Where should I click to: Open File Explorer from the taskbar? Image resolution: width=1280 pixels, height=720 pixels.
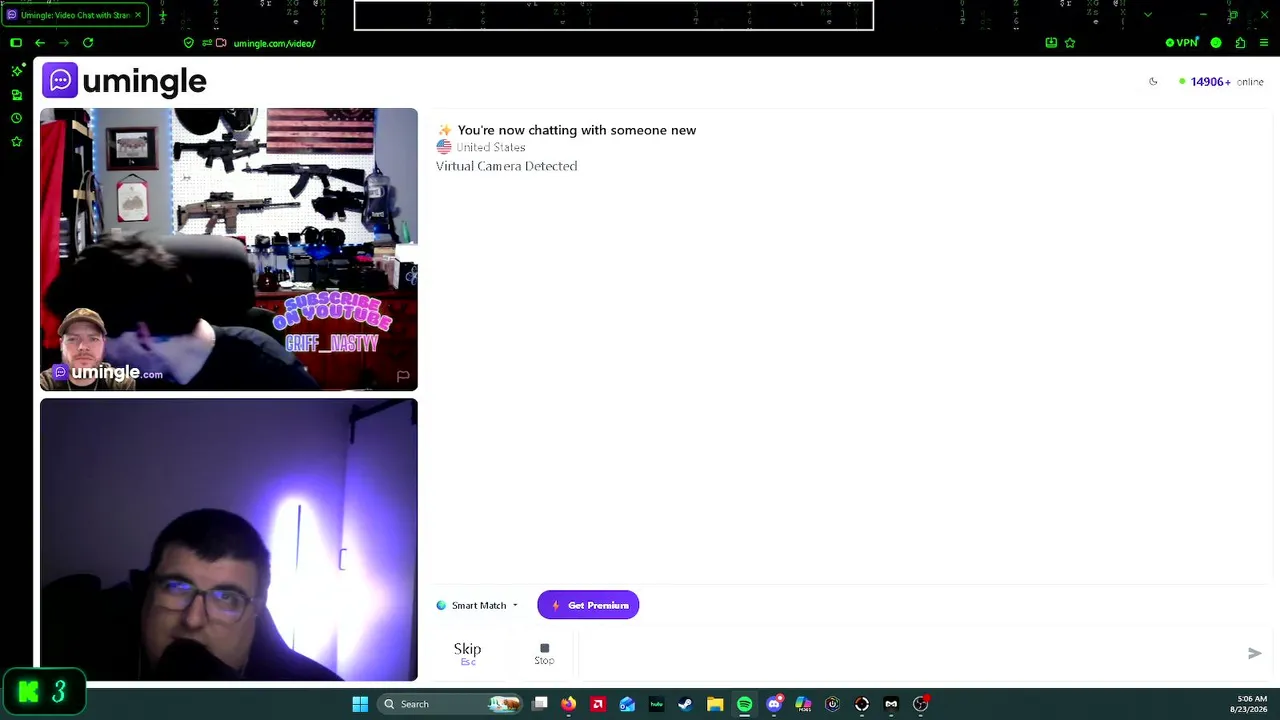[x=715, y=704]
